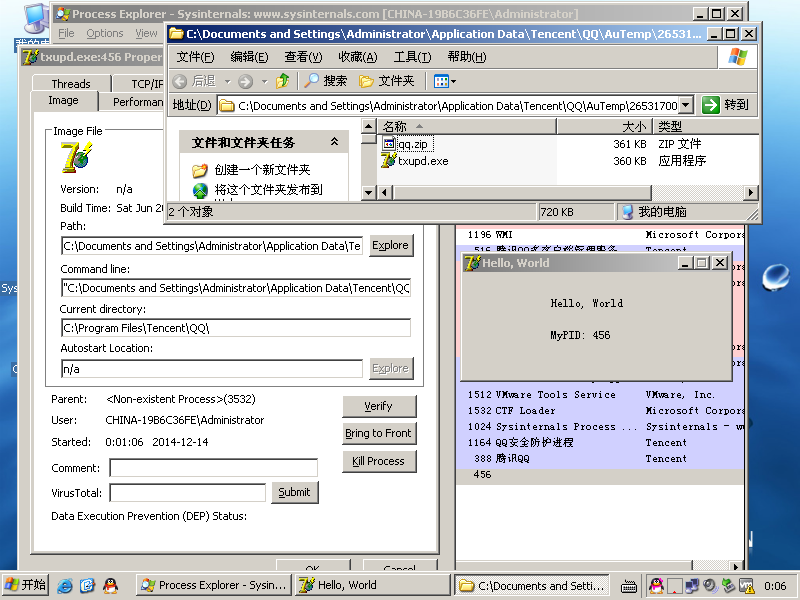Select the Sysinternals Process row 1024
This screenshot has width=800, height=600.
[x=600, y=427]
